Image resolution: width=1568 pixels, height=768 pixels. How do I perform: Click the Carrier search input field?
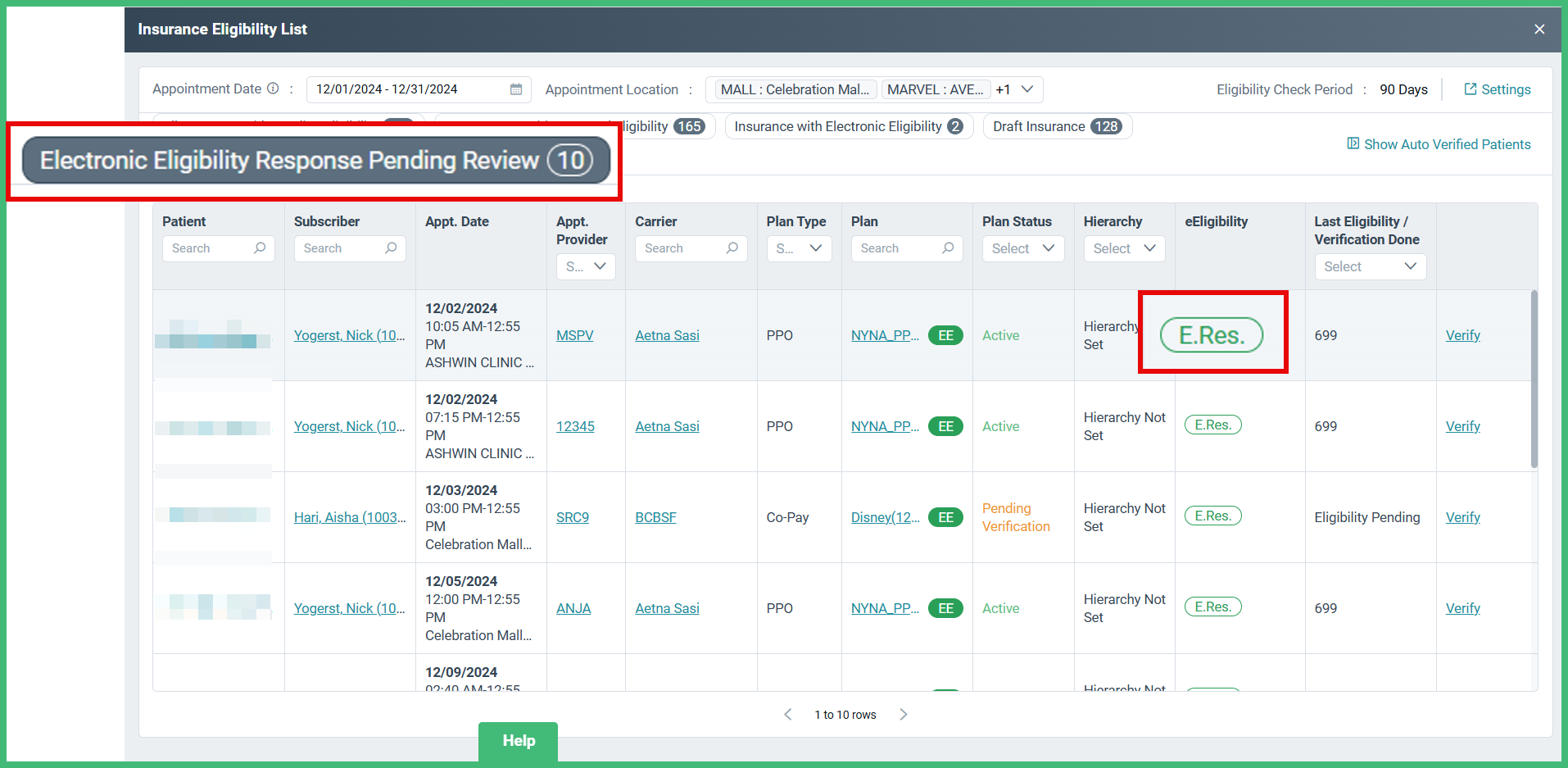click(x=682, y=248)
